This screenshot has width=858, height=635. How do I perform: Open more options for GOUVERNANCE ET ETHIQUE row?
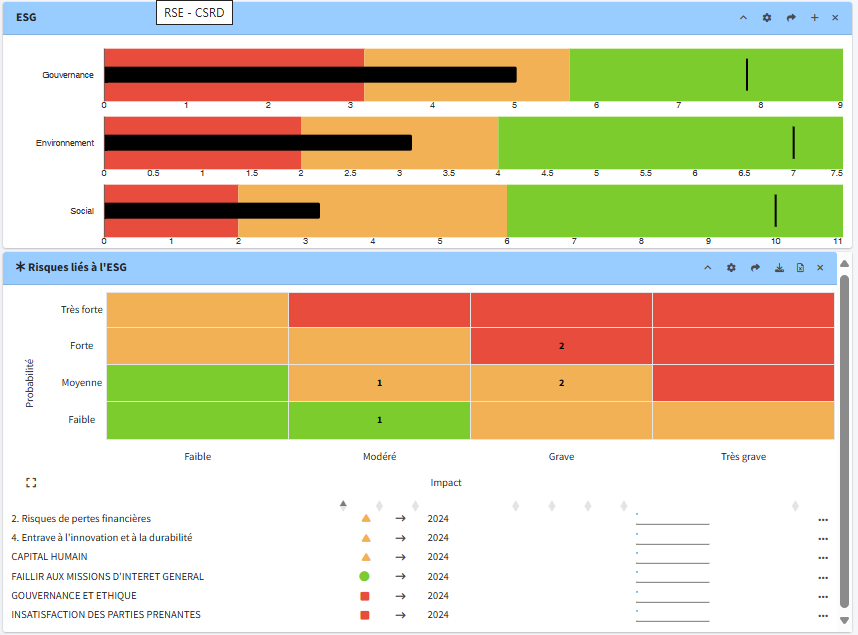click(823, 596)
